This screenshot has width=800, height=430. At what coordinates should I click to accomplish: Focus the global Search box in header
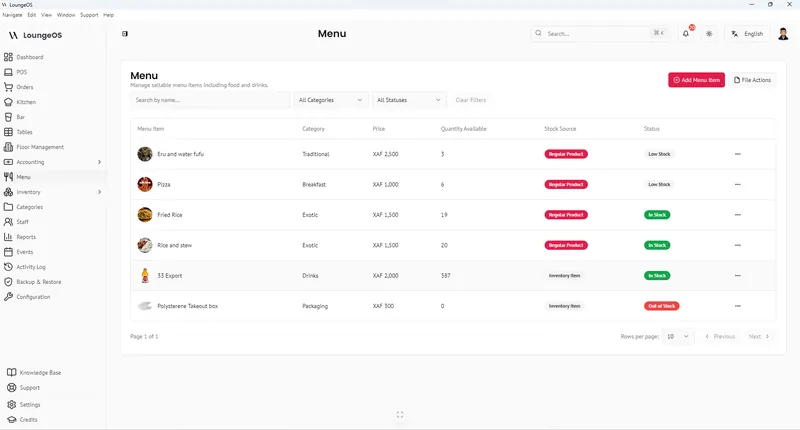599,34
